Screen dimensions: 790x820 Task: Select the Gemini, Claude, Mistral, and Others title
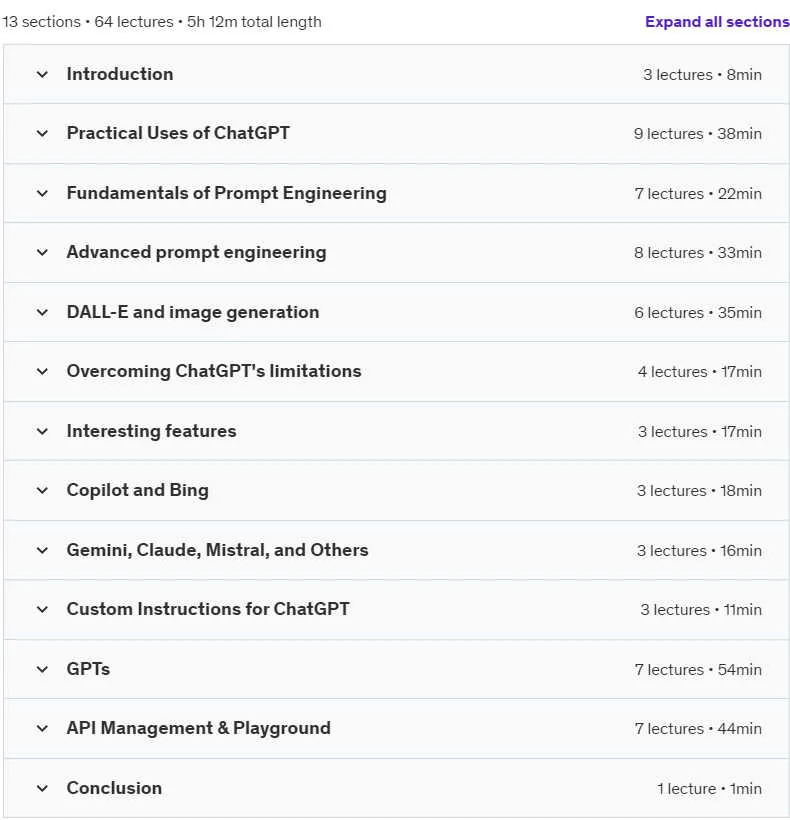[x=217, y=550]
